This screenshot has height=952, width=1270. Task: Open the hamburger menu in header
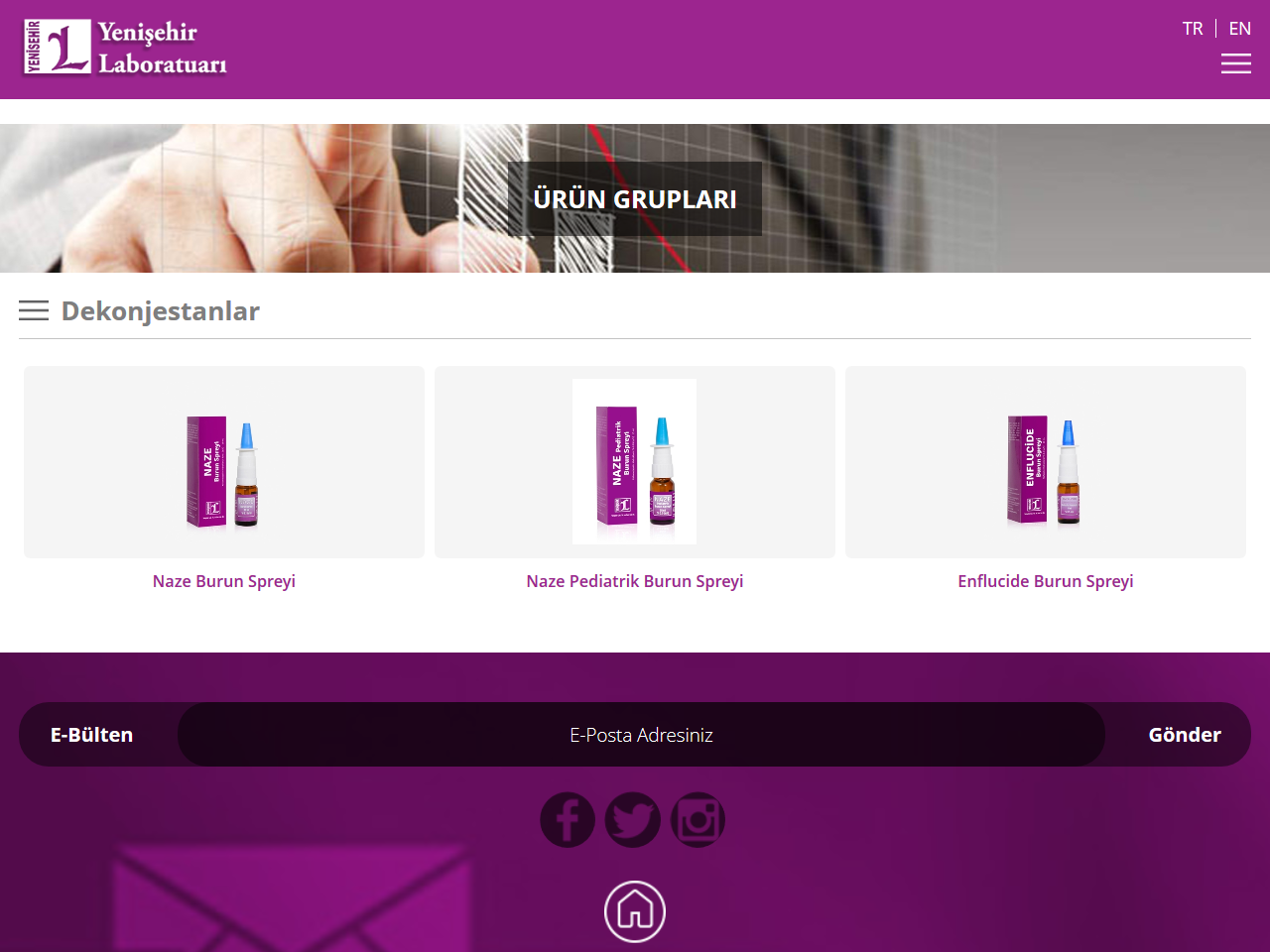1235,63
